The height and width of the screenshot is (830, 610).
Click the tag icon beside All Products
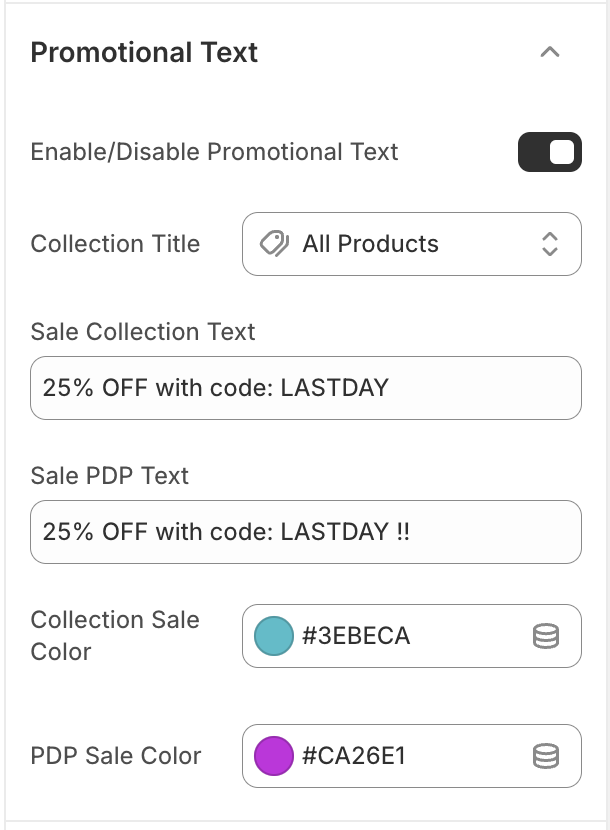click(x=274, y=244)
